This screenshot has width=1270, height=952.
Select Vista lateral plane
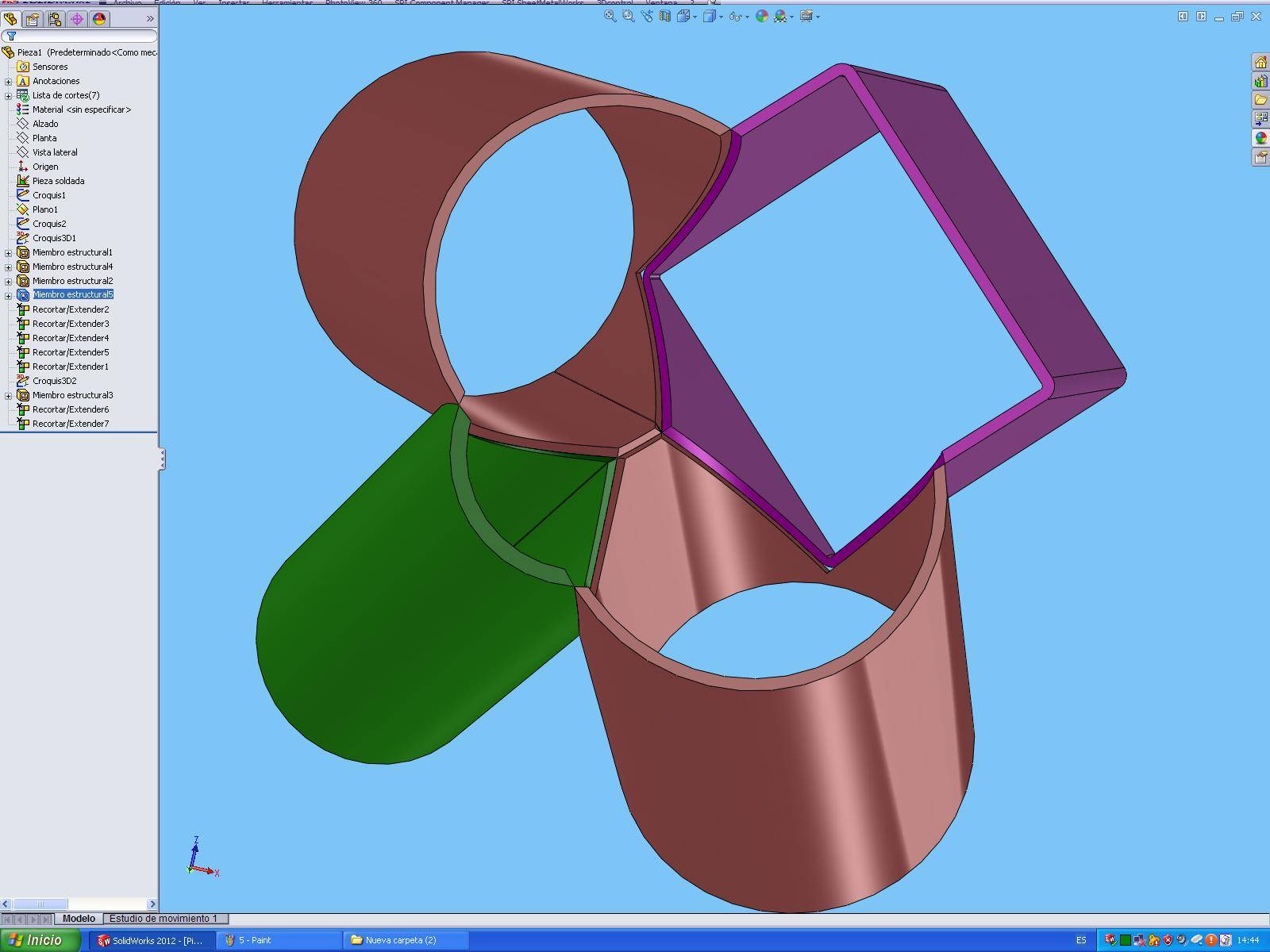point(55,152)
